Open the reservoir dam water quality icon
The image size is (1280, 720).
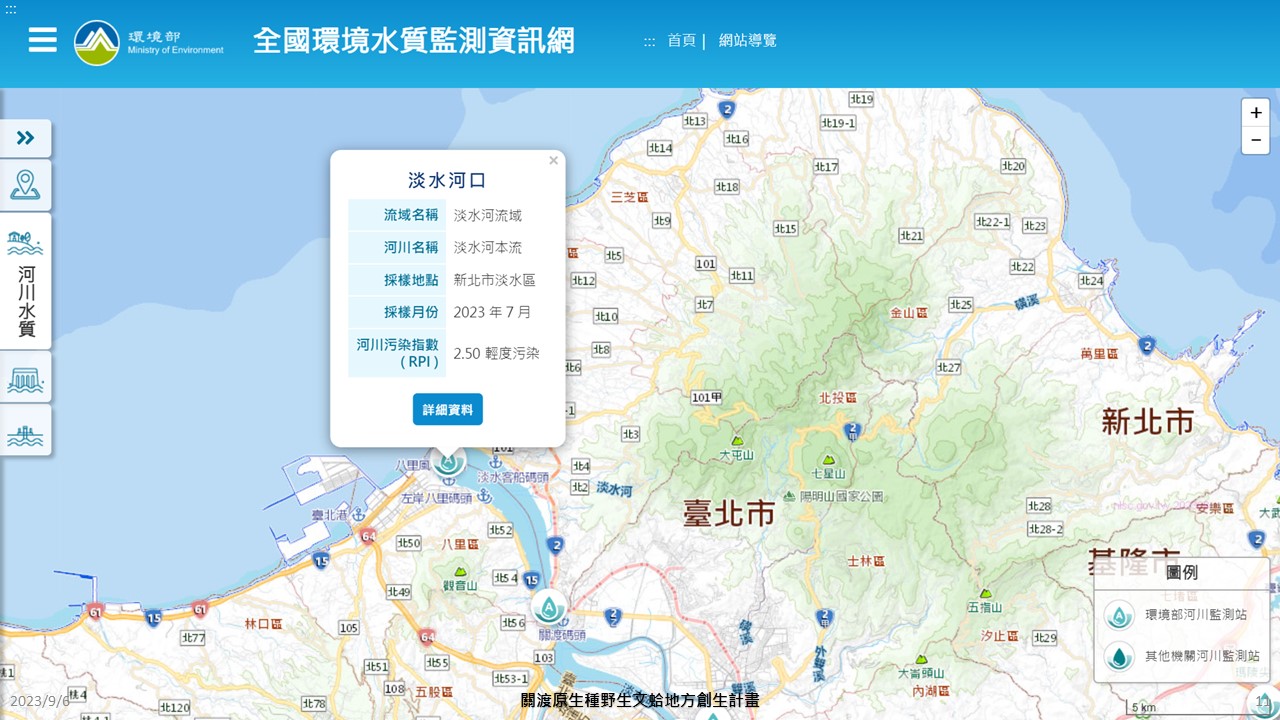(26, 378)
